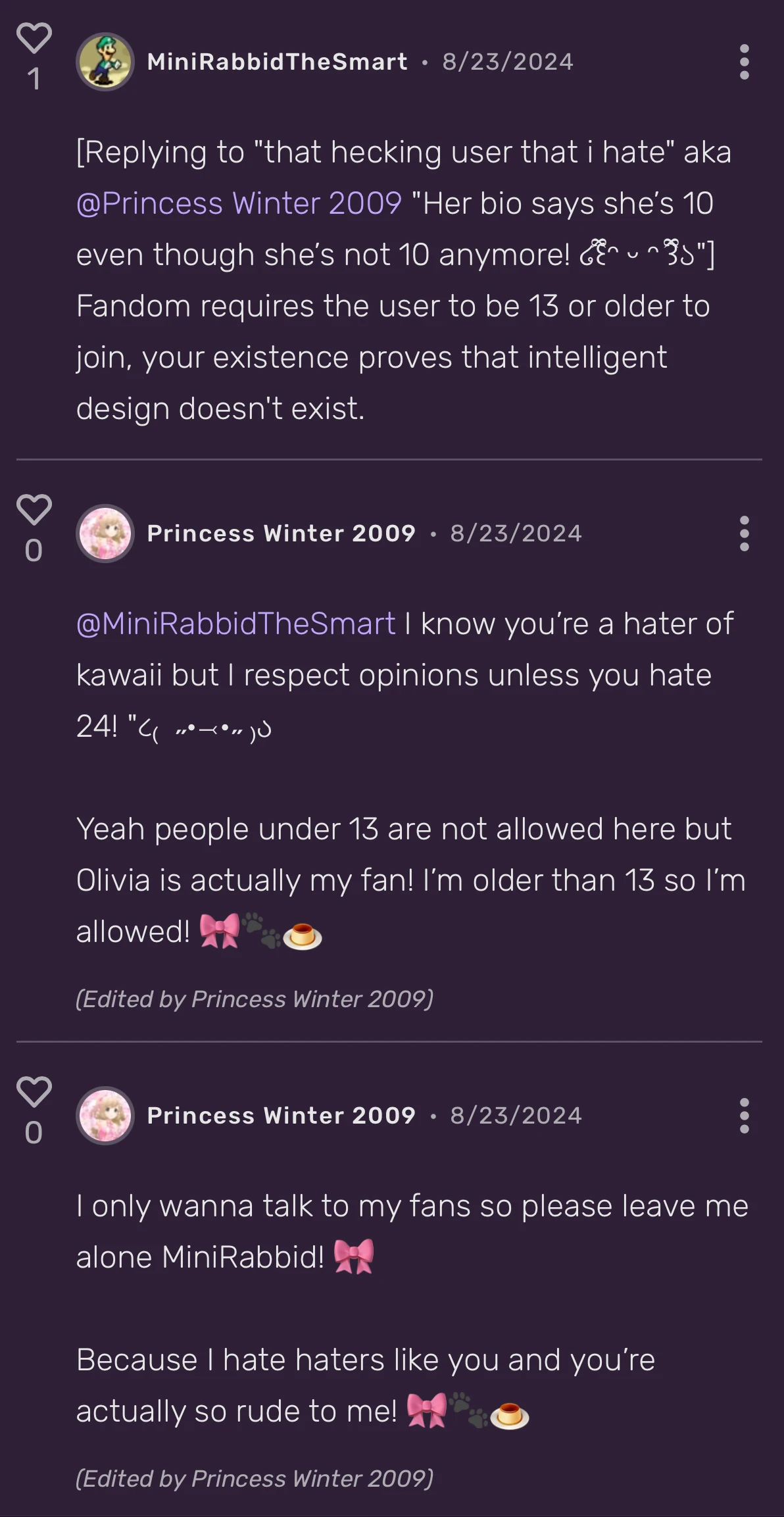Screen dimensions: 784x1517
Task: Follow the @Princess Winter 2009 mention link
Action: click(239, 203)
